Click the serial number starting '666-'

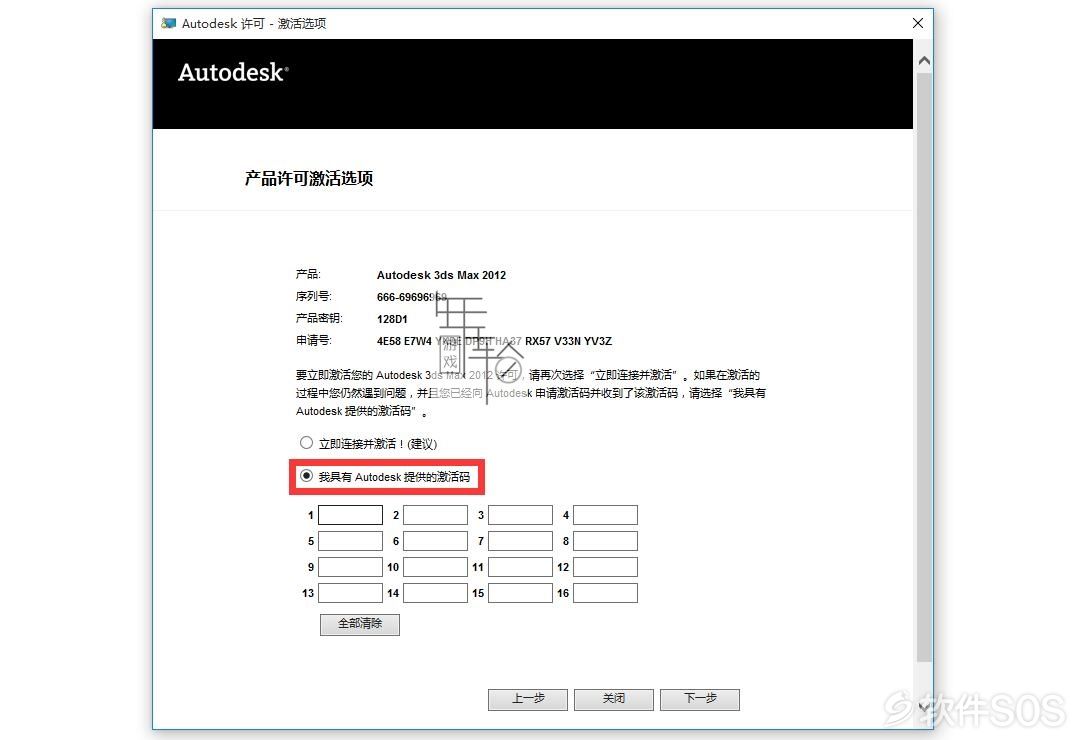coord(412,297)
